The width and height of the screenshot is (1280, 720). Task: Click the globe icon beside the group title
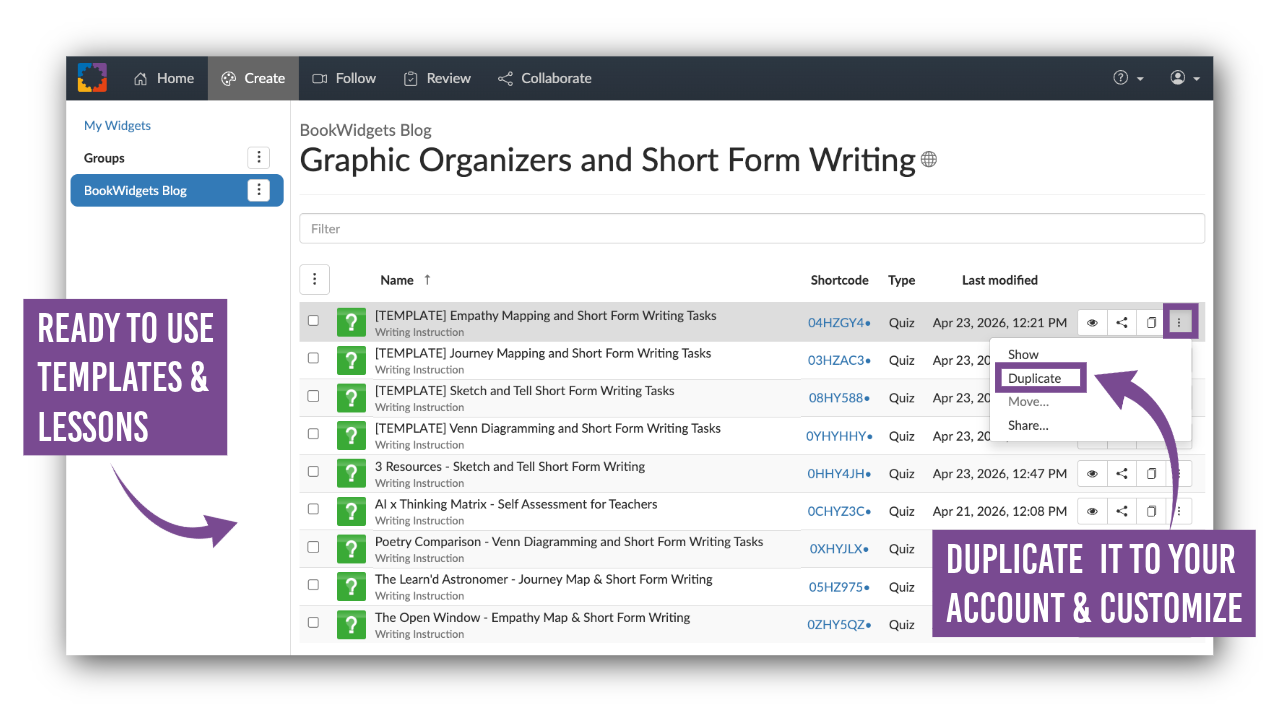click(929, 159)
